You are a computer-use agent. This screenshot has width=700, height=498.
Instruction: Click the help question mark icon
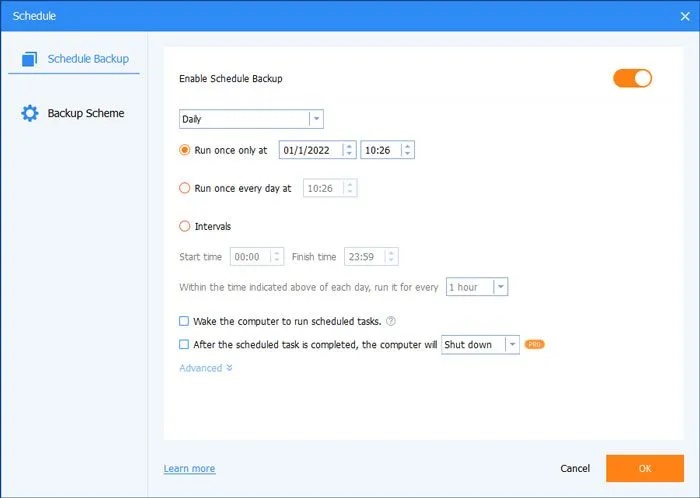[x=391, y=321]
